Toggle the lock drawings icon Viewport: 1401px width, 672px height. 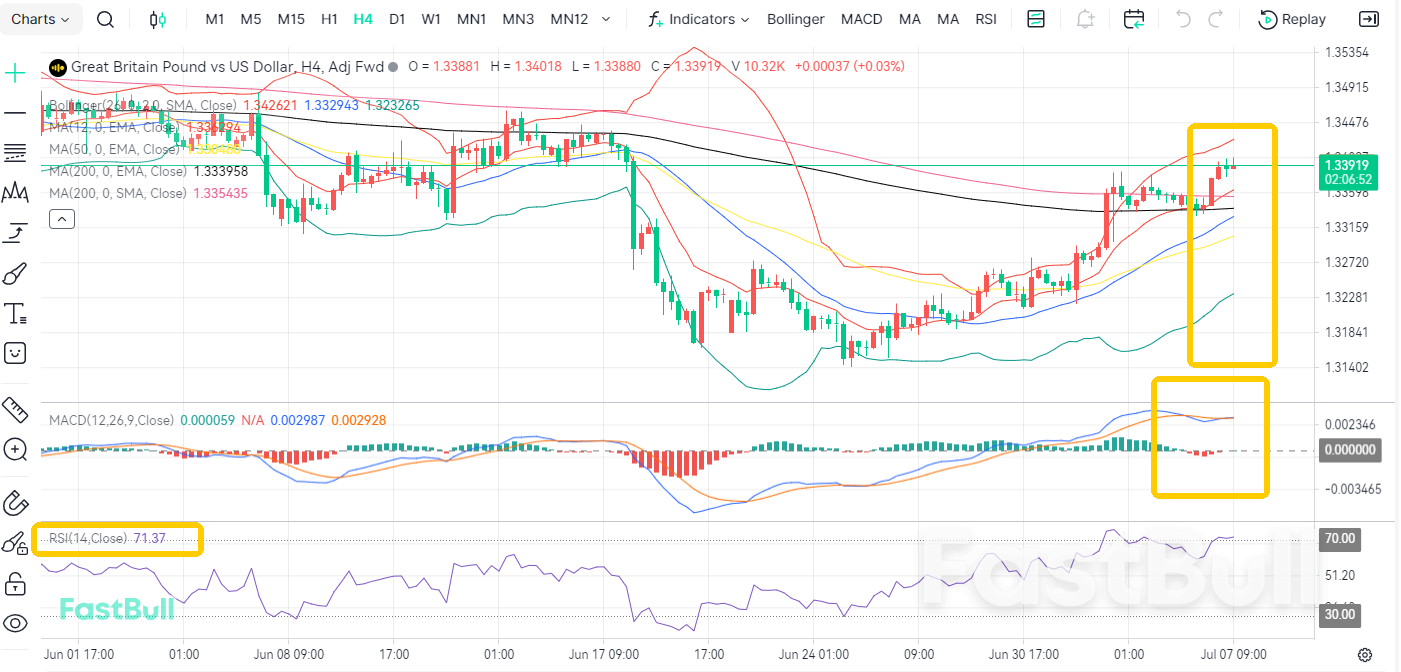(x=15, y=583)
